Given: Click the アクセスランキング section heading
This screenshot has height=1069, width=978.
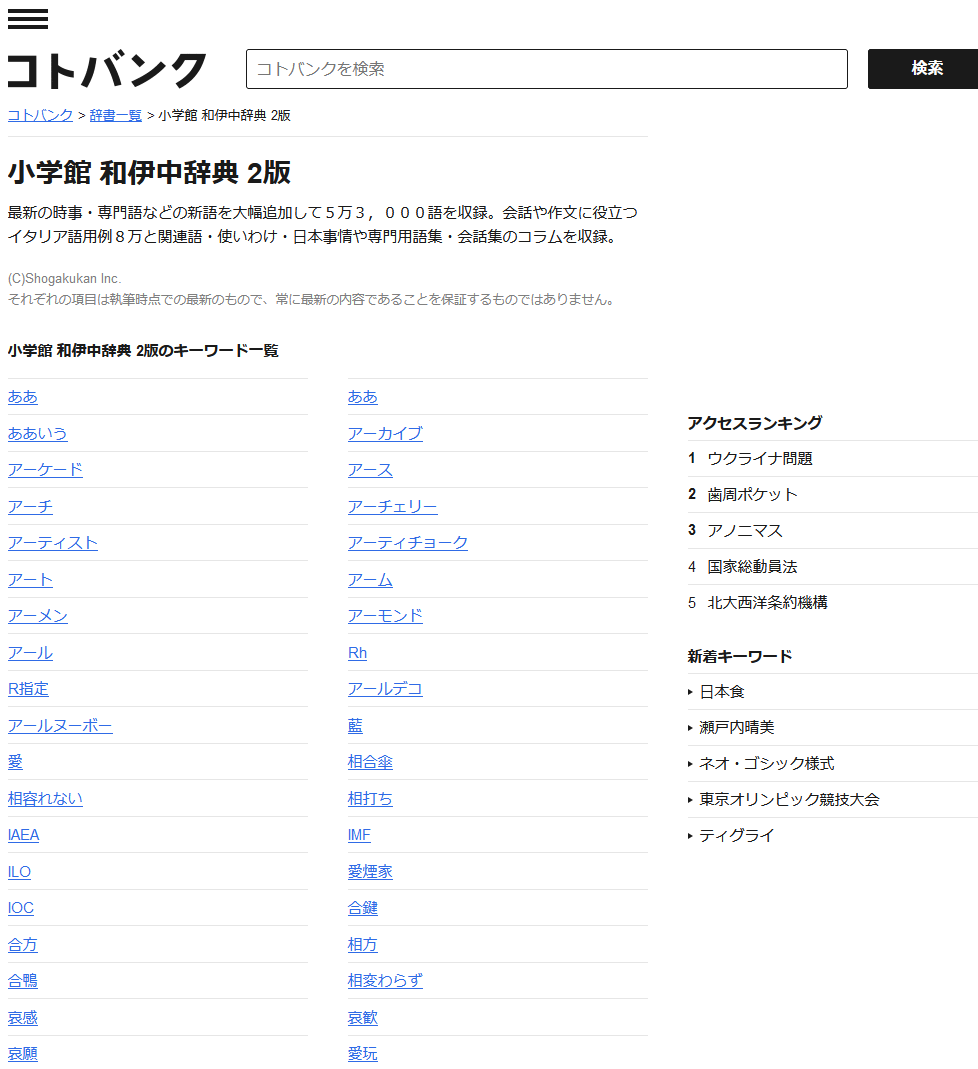Looking at the screenshot, I should (x=754, y=423).
